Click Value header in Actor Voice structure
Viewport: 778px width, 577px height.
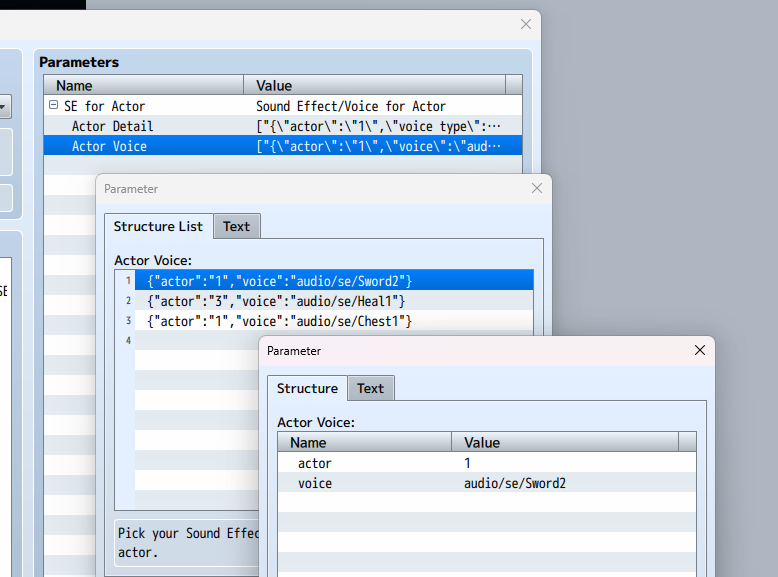(x=565, y=442)
